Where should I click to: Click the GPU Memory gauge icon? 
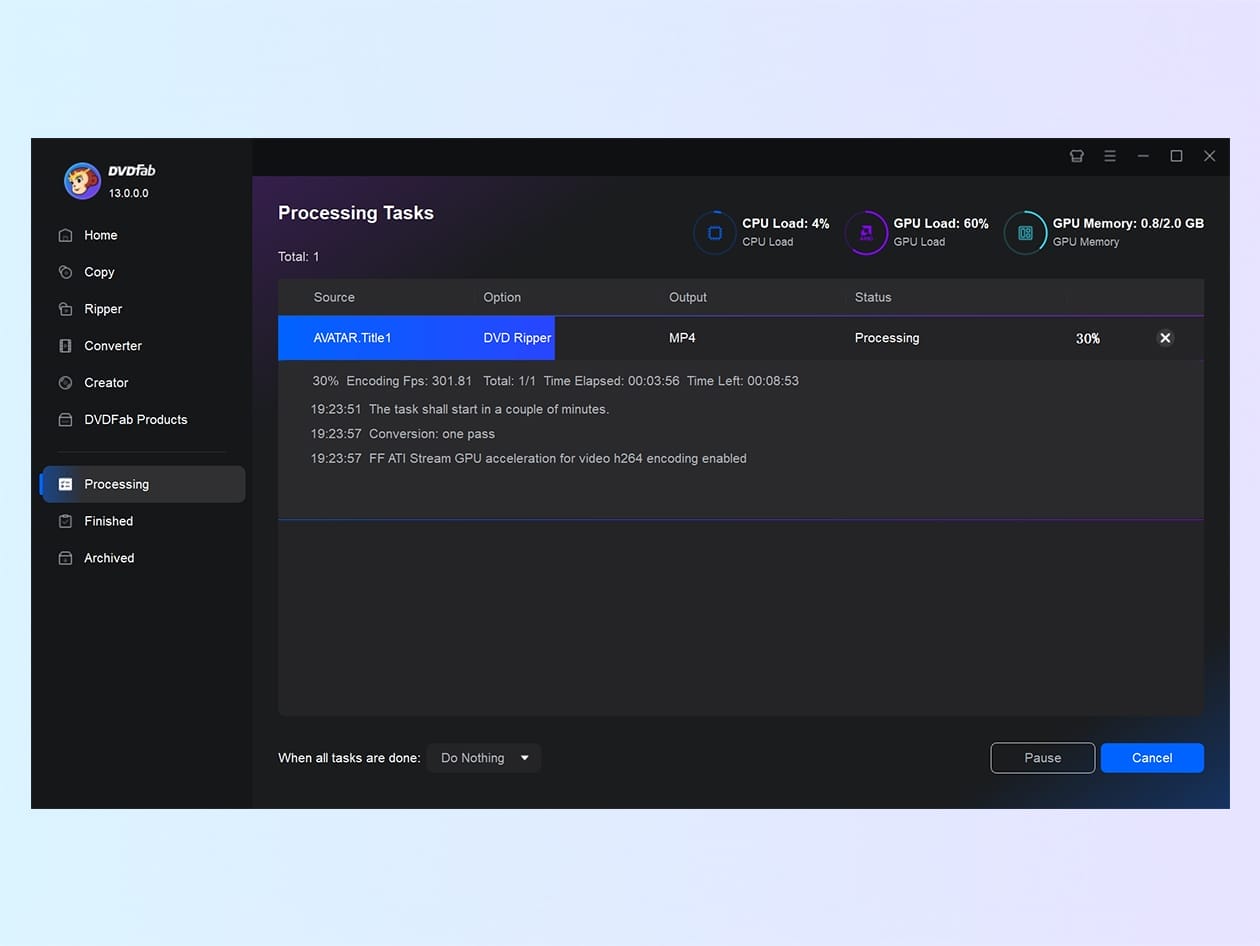pyautogui.click(x=1025, y=233)
